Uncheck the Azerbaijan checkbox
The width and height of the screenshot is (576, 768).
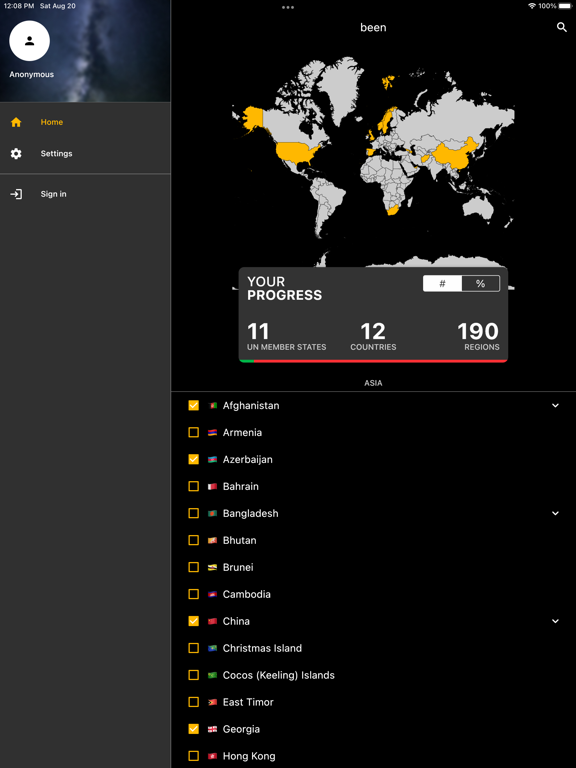[x=193, y=459]
